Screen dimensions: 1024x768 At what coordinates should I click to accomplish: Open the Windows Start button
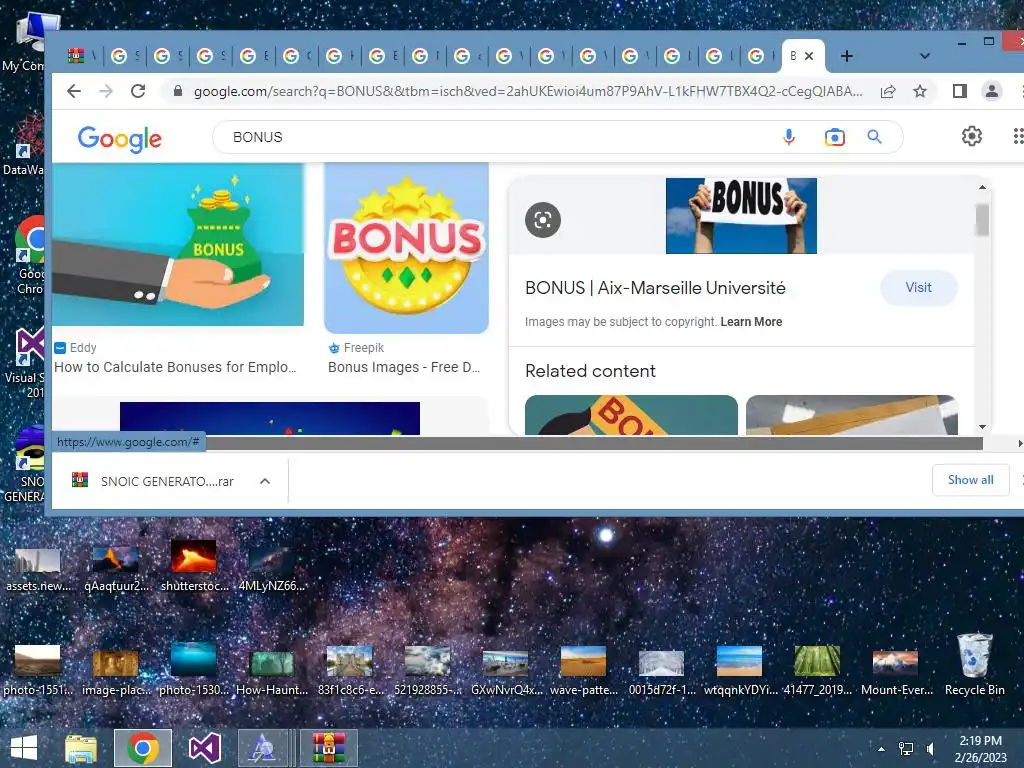(x=24, y=748)
